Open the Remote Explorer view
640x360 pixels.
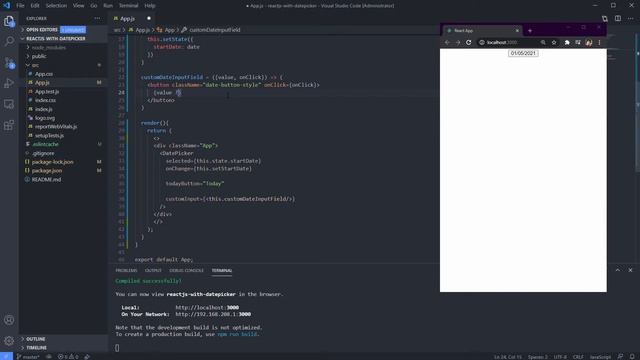point(9,104)
